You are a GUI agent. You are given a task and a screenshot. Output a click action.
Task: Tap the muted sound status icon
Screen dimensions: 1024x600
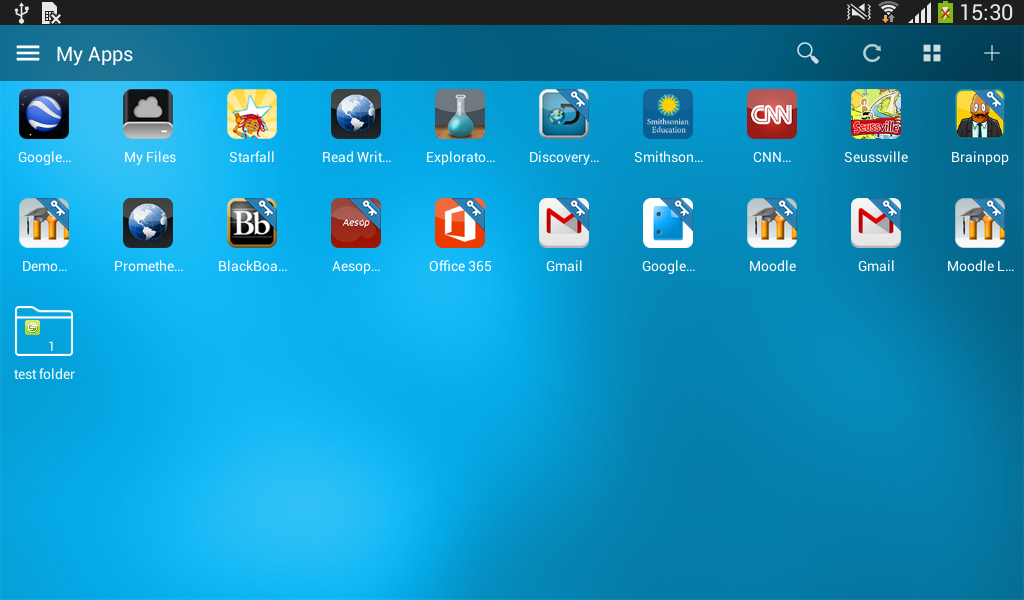859,12
